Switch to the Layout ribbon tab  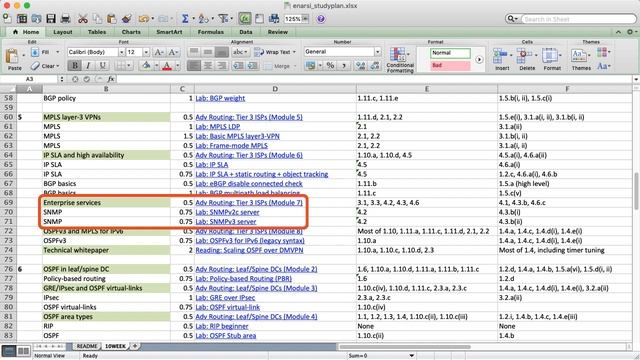pos(62,32)
